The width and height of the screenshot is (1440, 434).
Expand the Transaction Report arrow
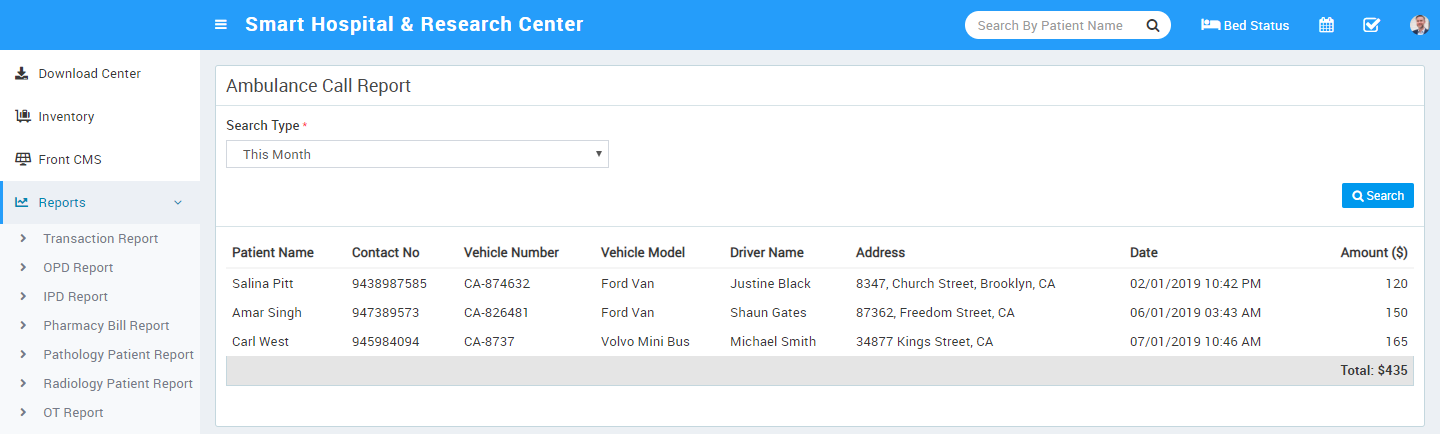(x=23, y=239)
